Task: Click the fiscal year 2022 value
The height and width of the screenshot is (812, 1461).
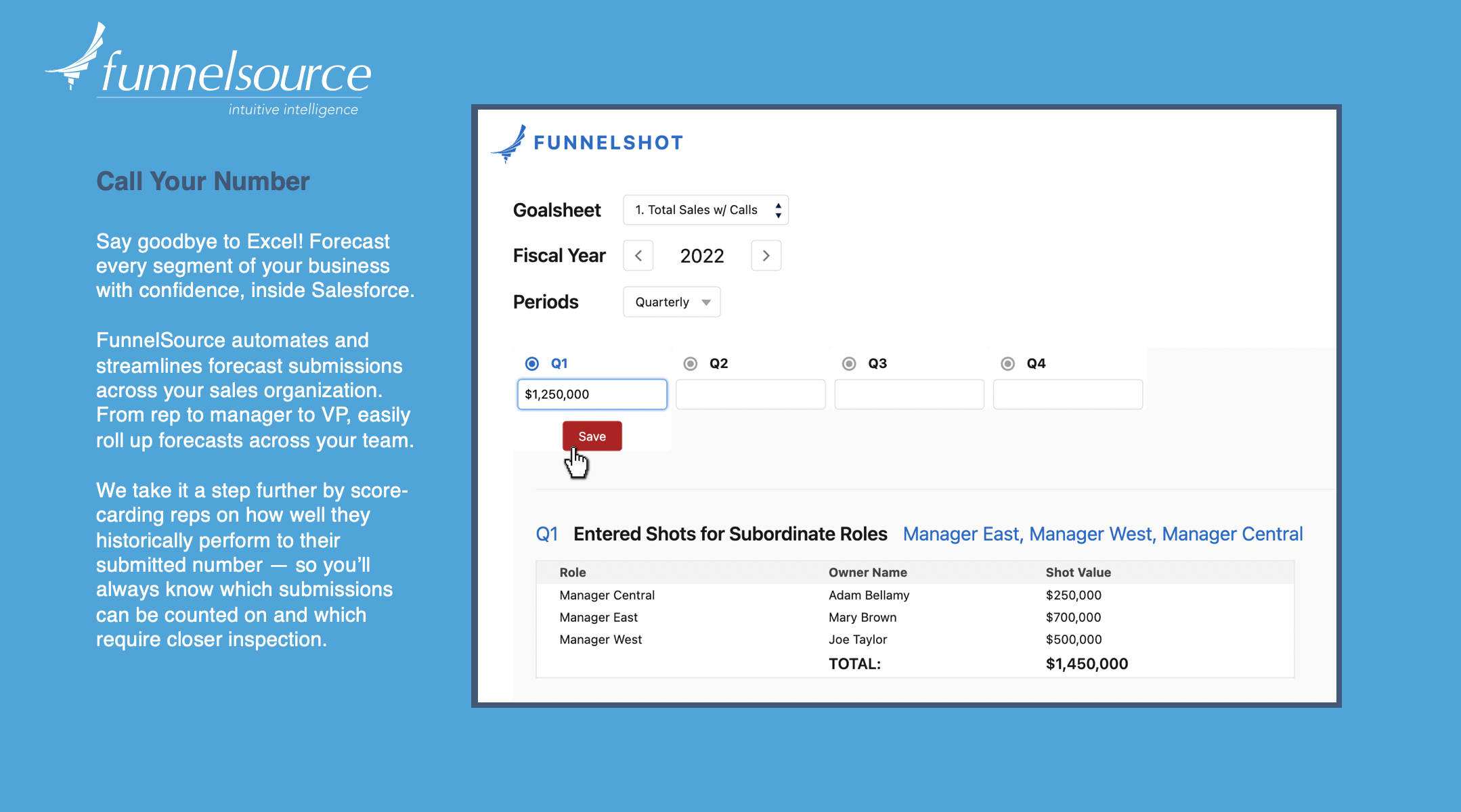Action: [x=702, y=256]
